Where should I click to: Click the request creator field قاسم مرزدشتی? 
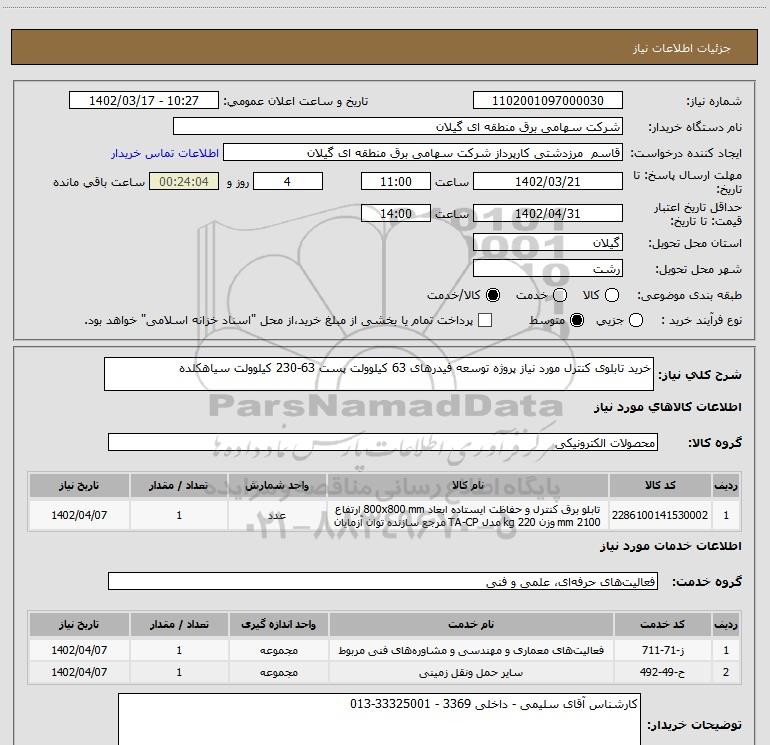tap(423, 153)
